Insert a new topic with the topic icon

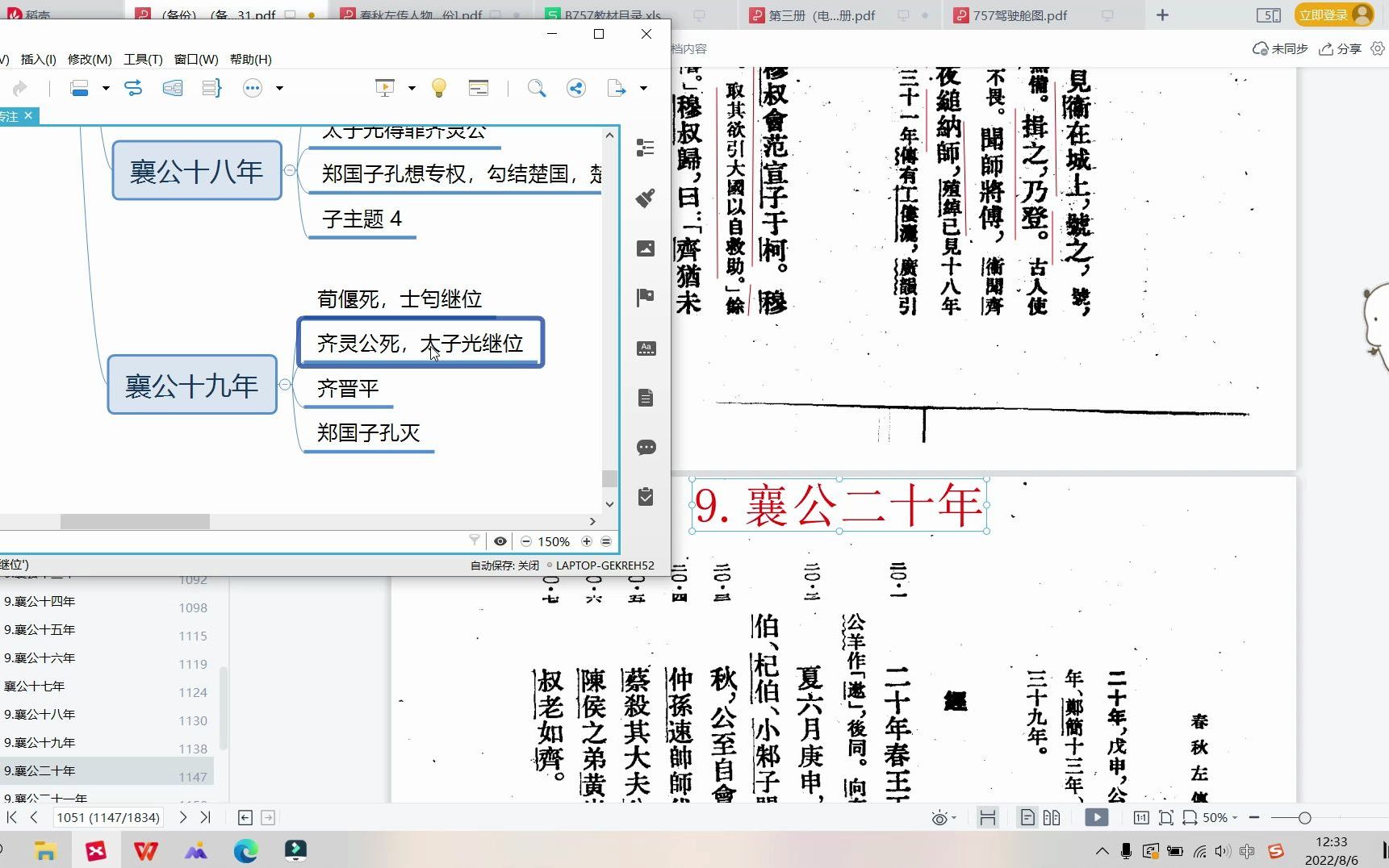tap(79, 88)
